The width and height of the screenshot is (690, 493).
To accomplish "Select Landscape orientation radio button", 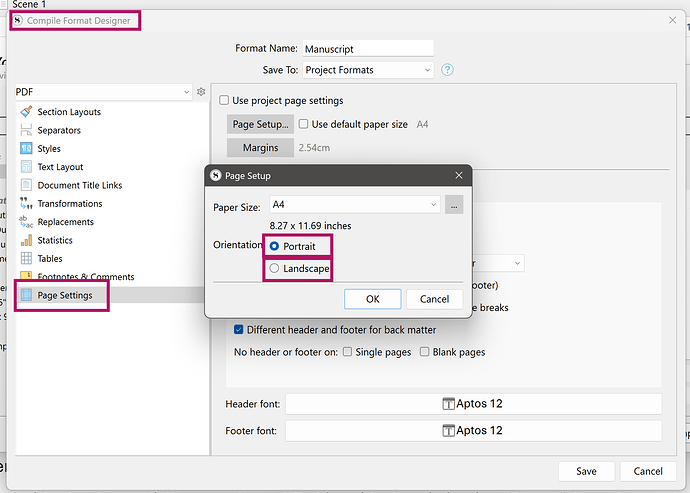I will (x=274, y=268).
